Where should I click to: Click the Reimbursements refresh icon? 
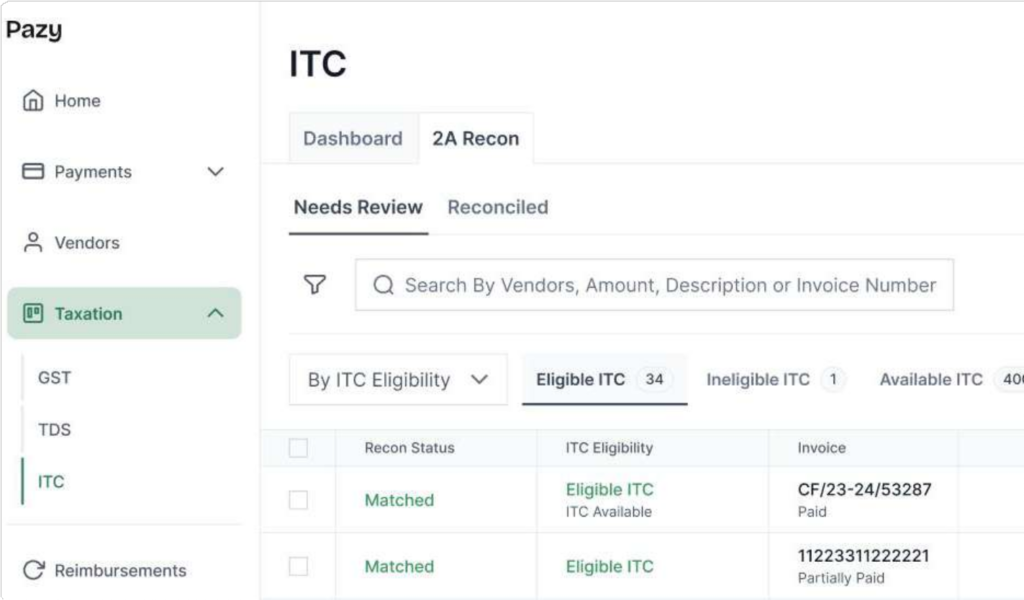[33, 571]
